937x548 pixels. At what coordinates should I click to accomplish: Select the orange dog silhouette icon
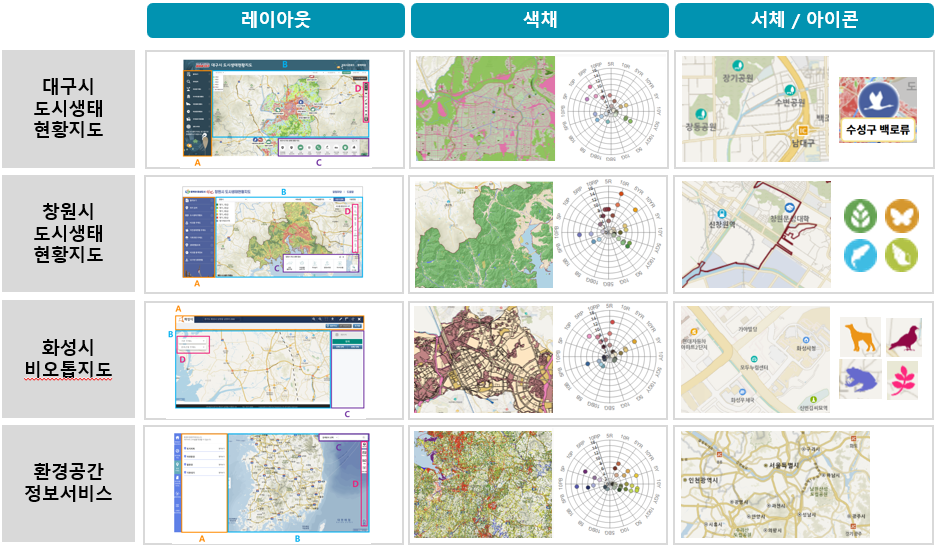[x=859, y=336]
